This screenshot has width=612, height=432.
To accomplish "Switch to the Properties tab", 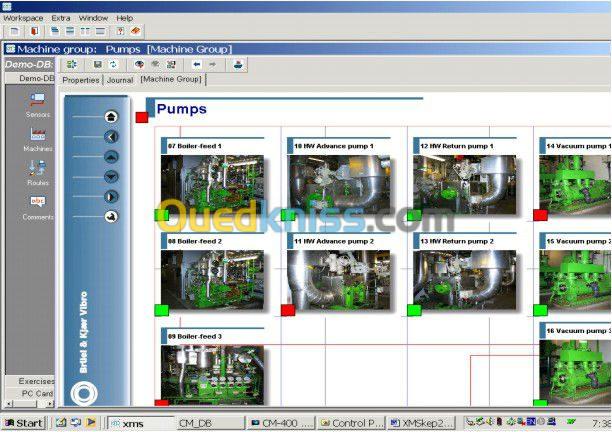I will (81, 80).
